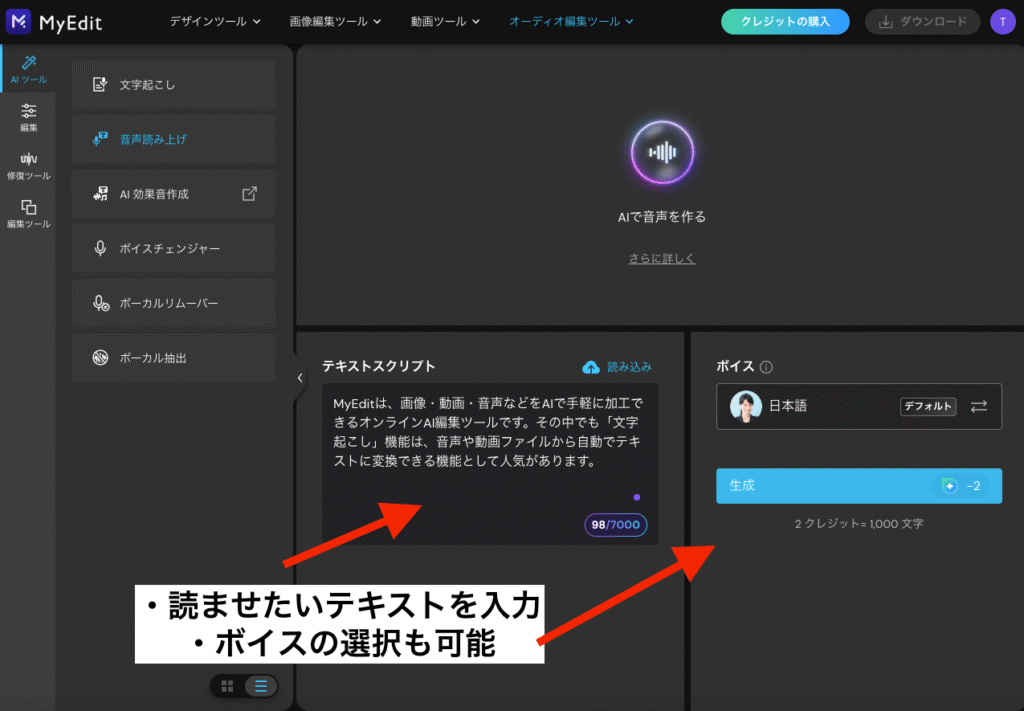Click the credit cost -2 badge
Screen dimensions: 1024x711
tap(961, 486)
